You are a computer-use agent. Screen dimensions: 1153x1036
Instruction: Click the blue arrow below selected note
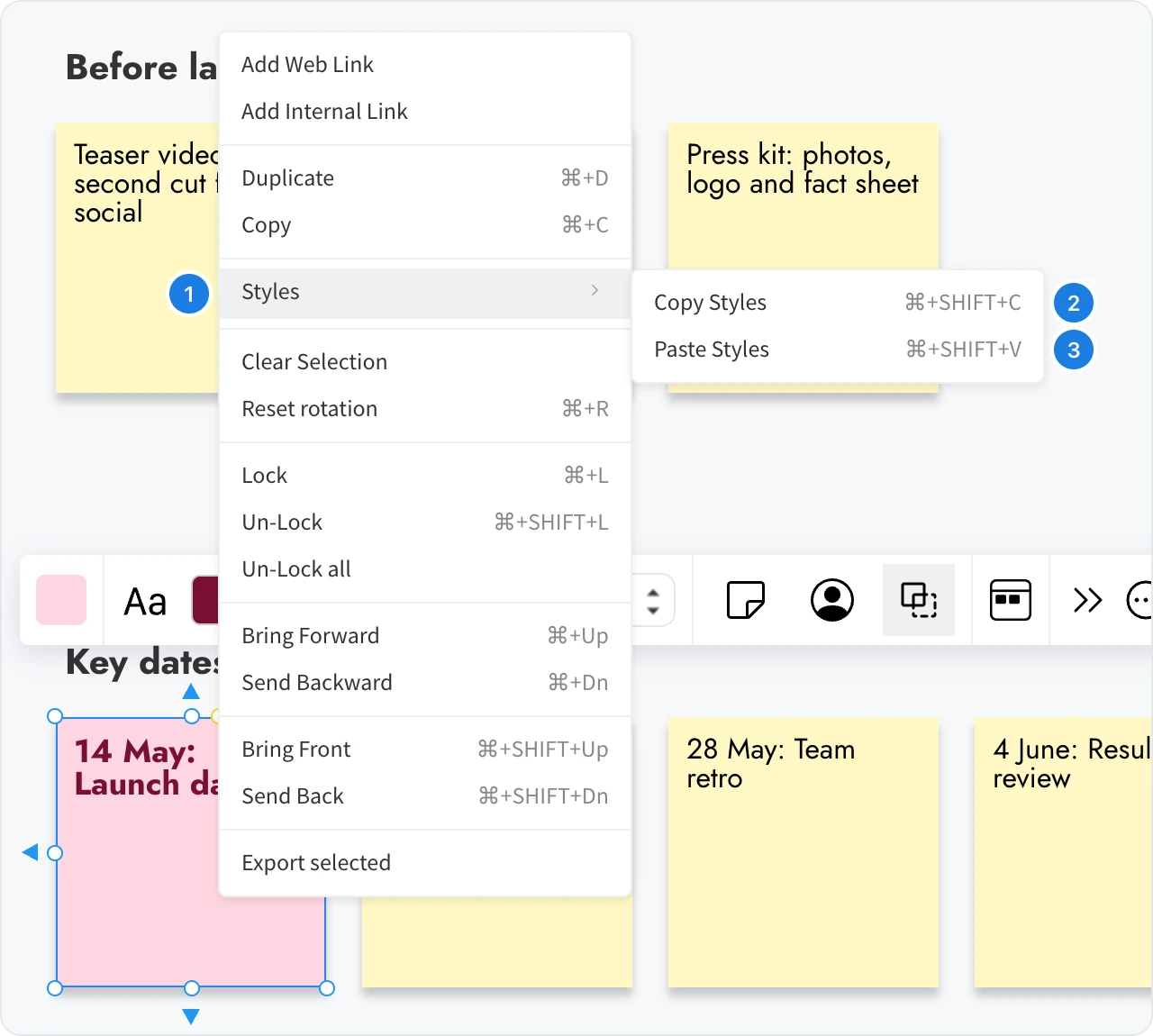191,1016
